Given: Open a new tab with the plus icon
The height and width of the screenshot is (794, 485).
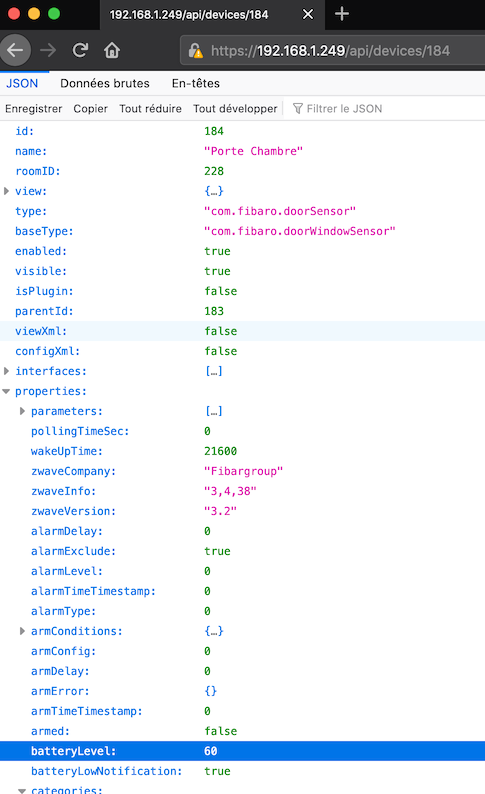Looking at the screenshot, I should pyautogui.click(x=342, y=14).
